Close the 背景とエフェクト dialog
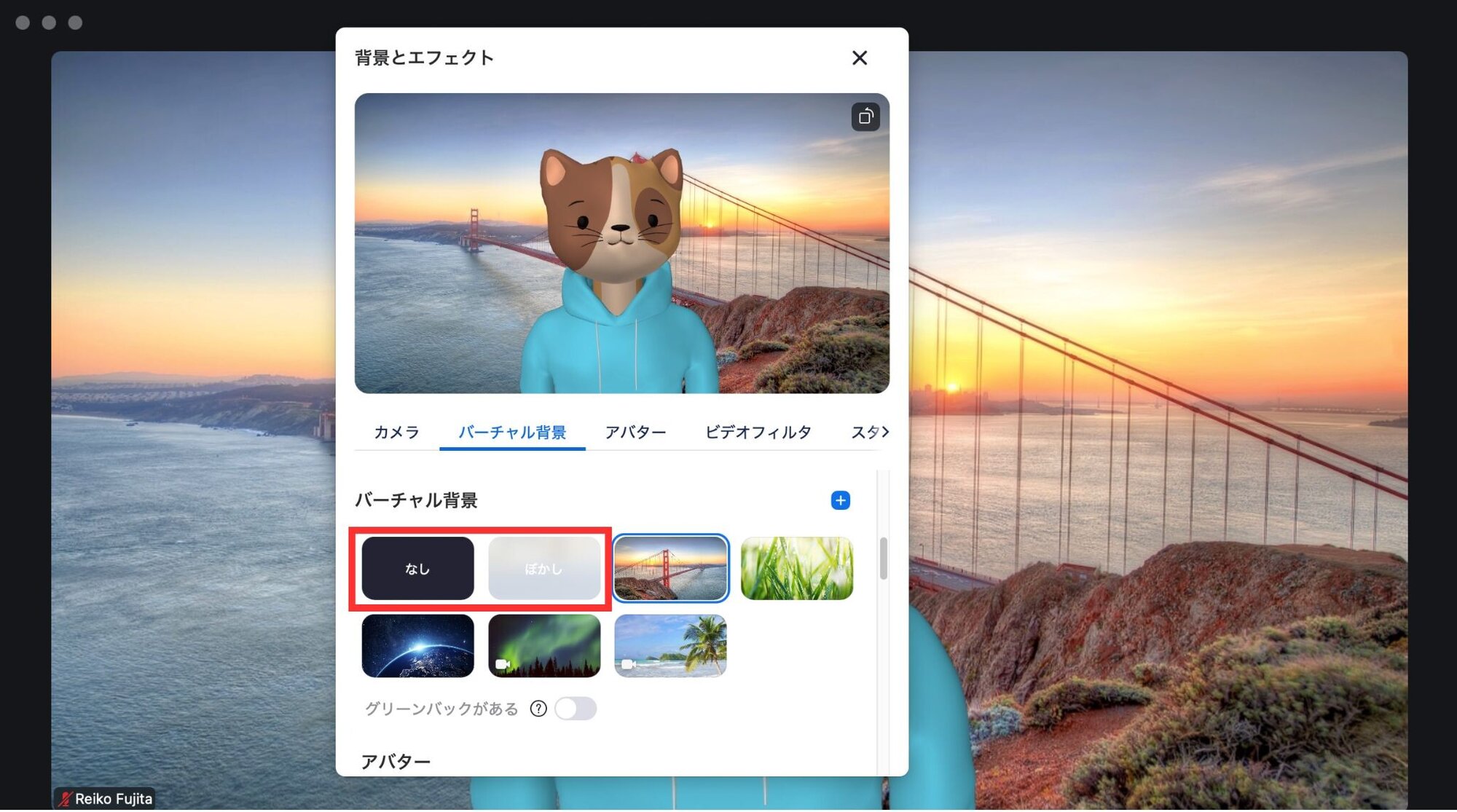1457x812 pixels. 860,58
